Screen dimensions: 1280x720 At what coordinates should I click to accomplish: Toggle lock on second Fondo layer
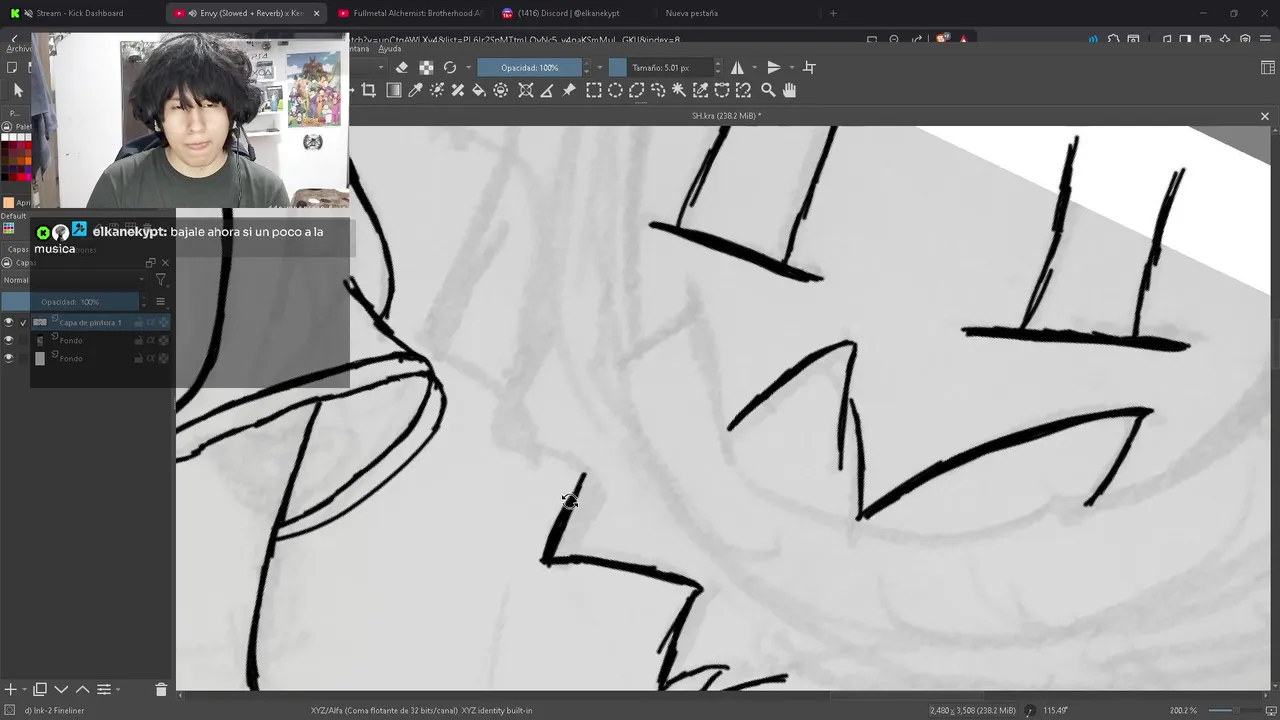(x=139, y=358)
